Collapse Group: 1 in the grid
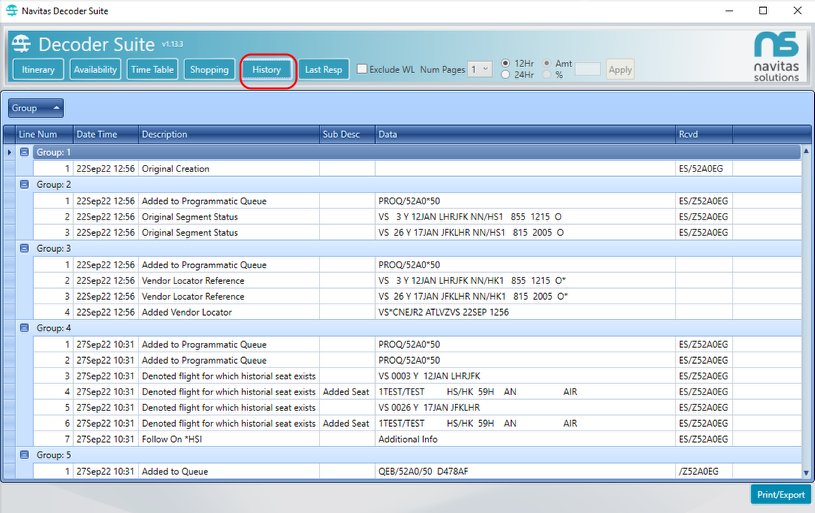This screenshot has height=513, width=815. (x=24, y=152)
